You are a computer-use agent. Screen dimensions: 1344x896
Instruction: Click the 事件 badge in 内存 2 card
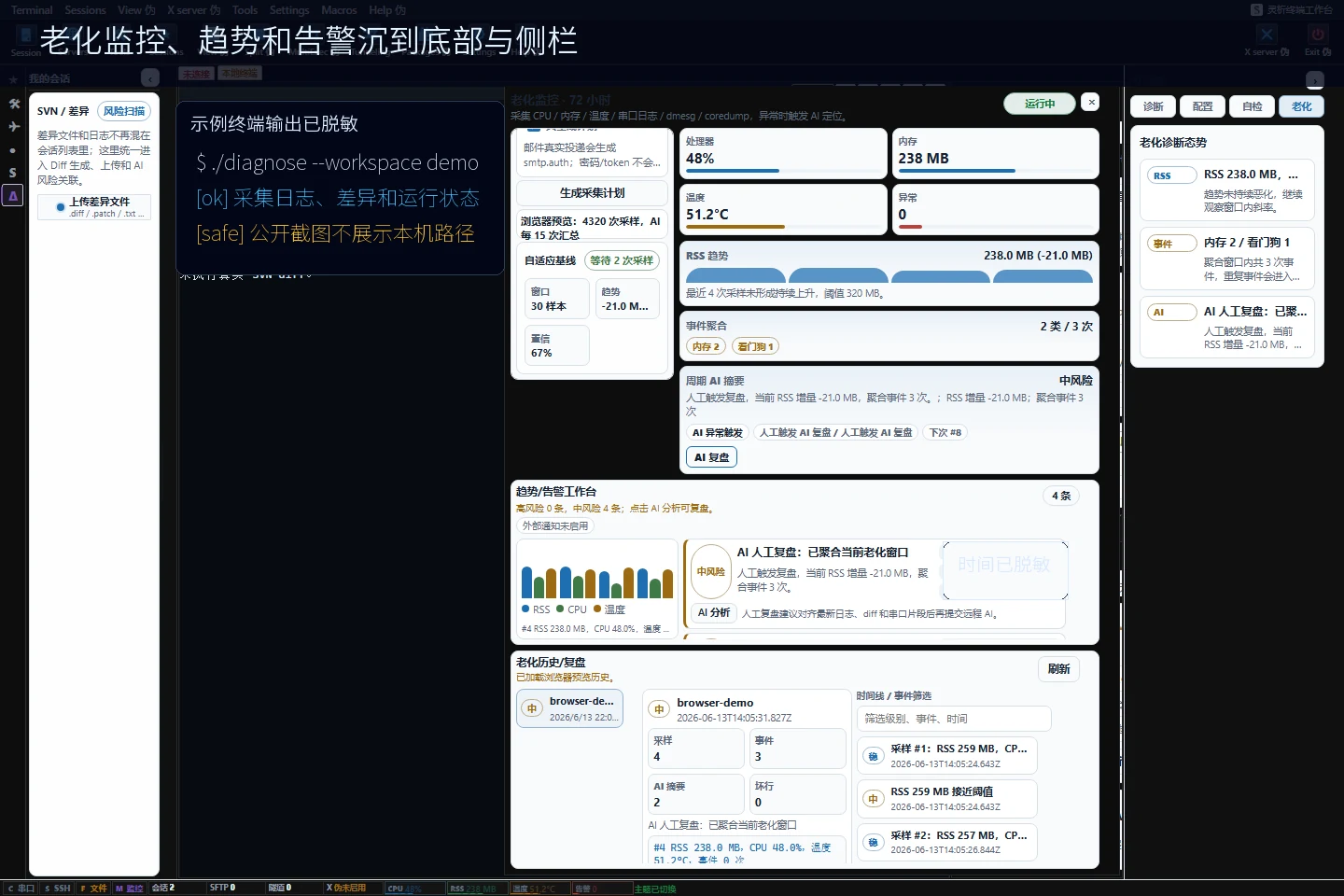pos(1171,244)
